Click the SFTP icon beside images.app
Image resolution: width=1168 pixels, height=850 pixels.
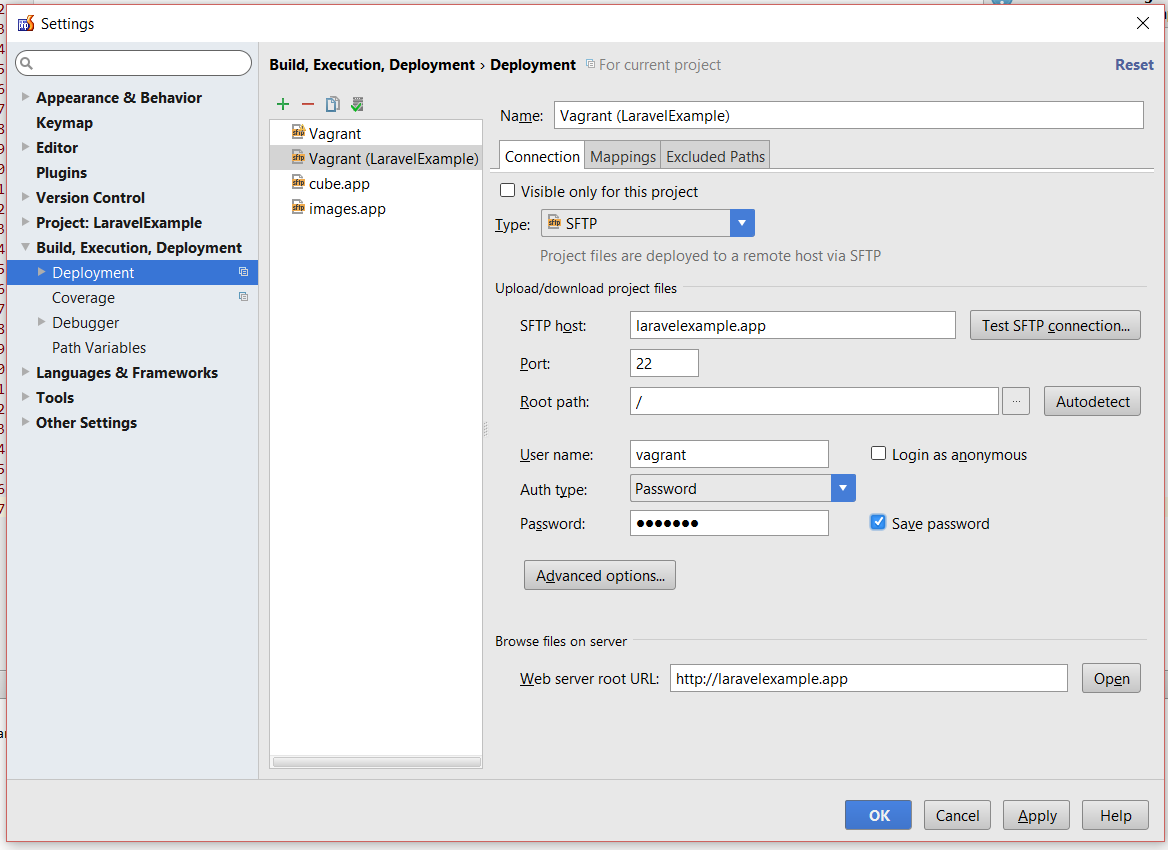coord(299,208)
